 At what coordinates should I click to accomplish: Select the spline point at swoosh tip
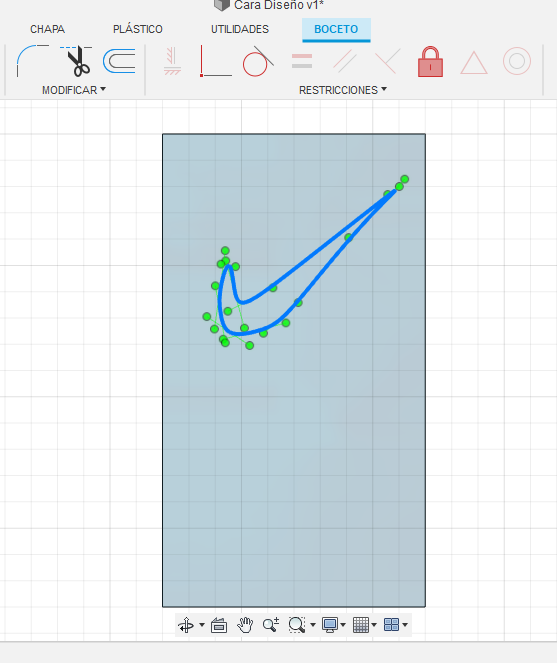[x=399, y=186]
